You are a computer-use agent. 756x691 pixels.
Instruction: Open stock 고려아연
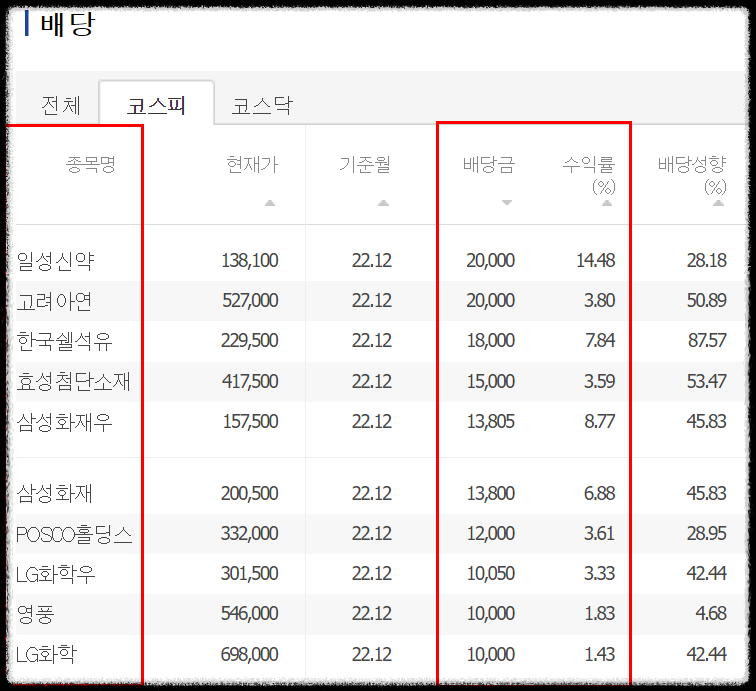point(54,301)
